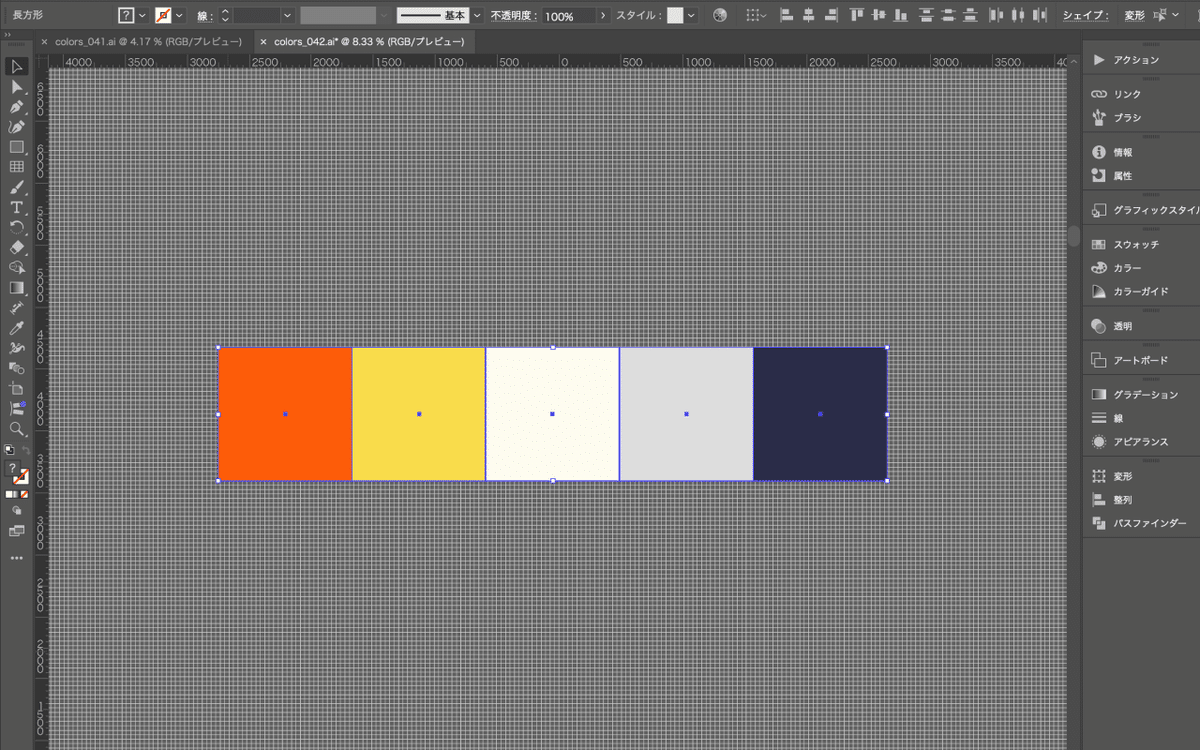Image resolution: width=1200 pixels, height=750 pixels.
Task: Select the Pen tool
Action: point(16,107)
